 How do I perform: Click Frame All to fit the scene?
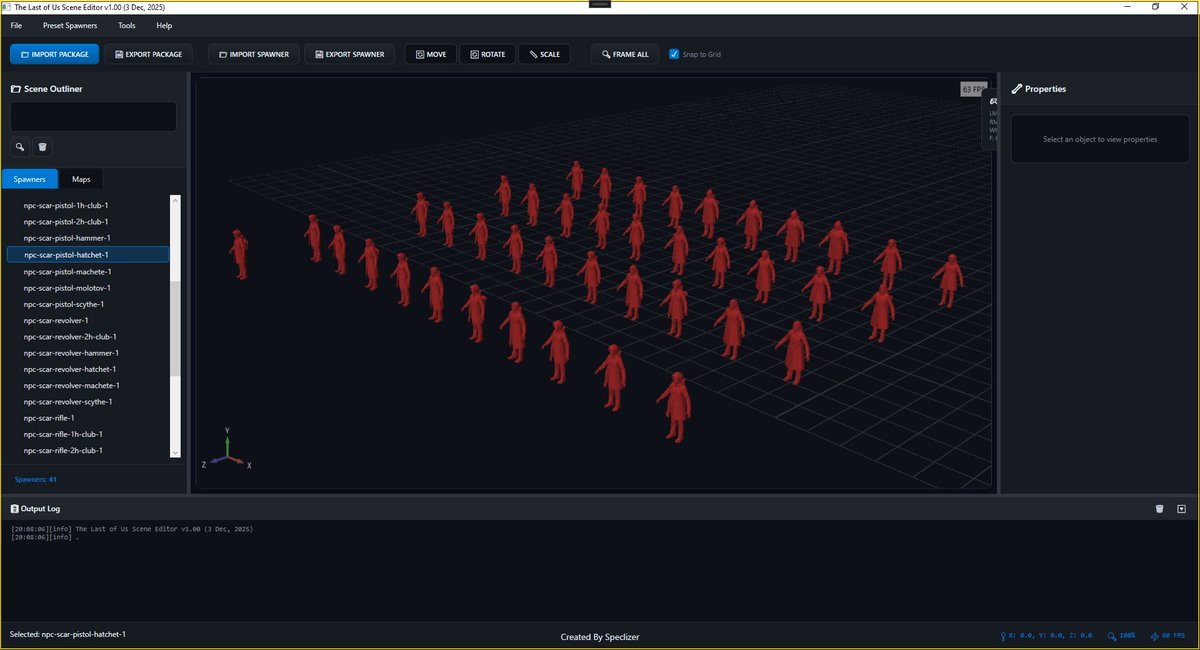(x=625, y=54)
